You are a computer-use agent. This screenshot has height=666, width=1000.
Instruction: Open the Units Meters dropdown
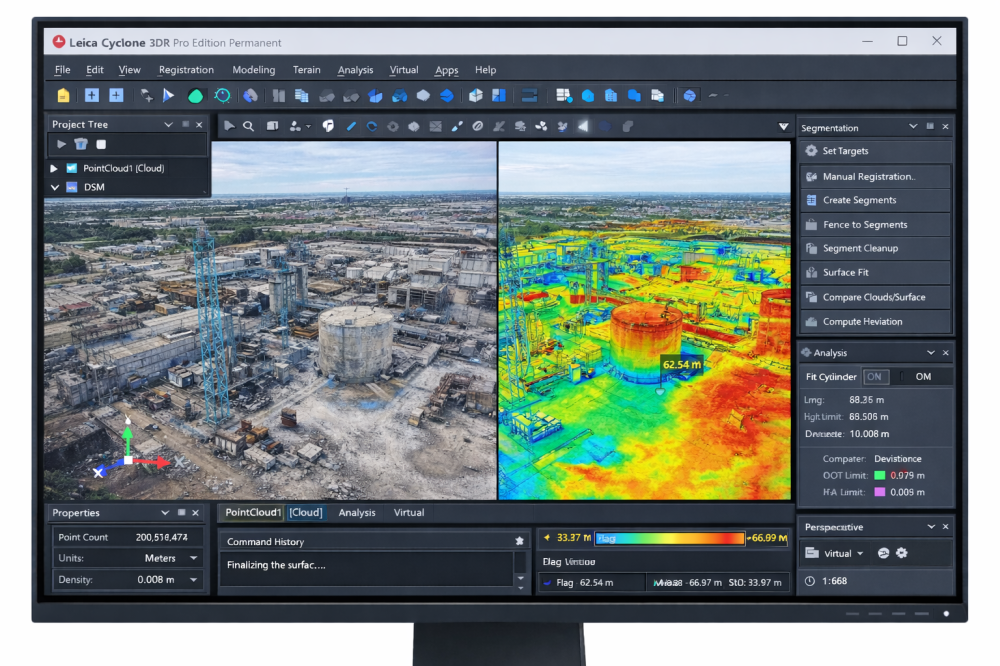(193, 558)
